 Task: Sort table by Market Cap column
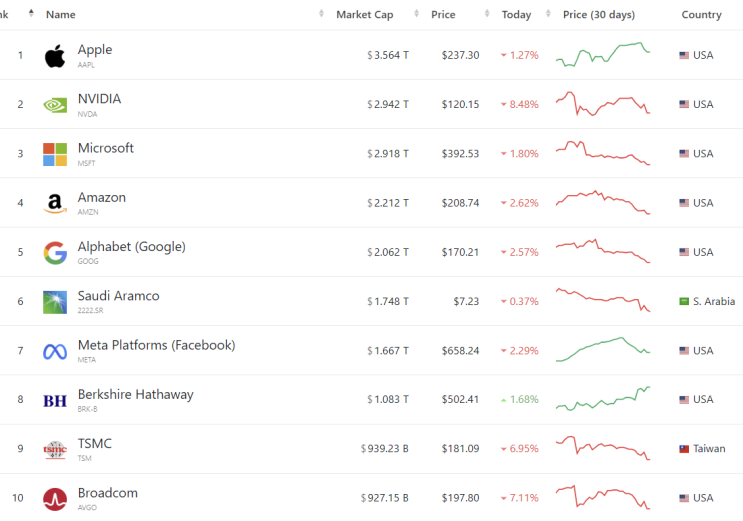365,15
